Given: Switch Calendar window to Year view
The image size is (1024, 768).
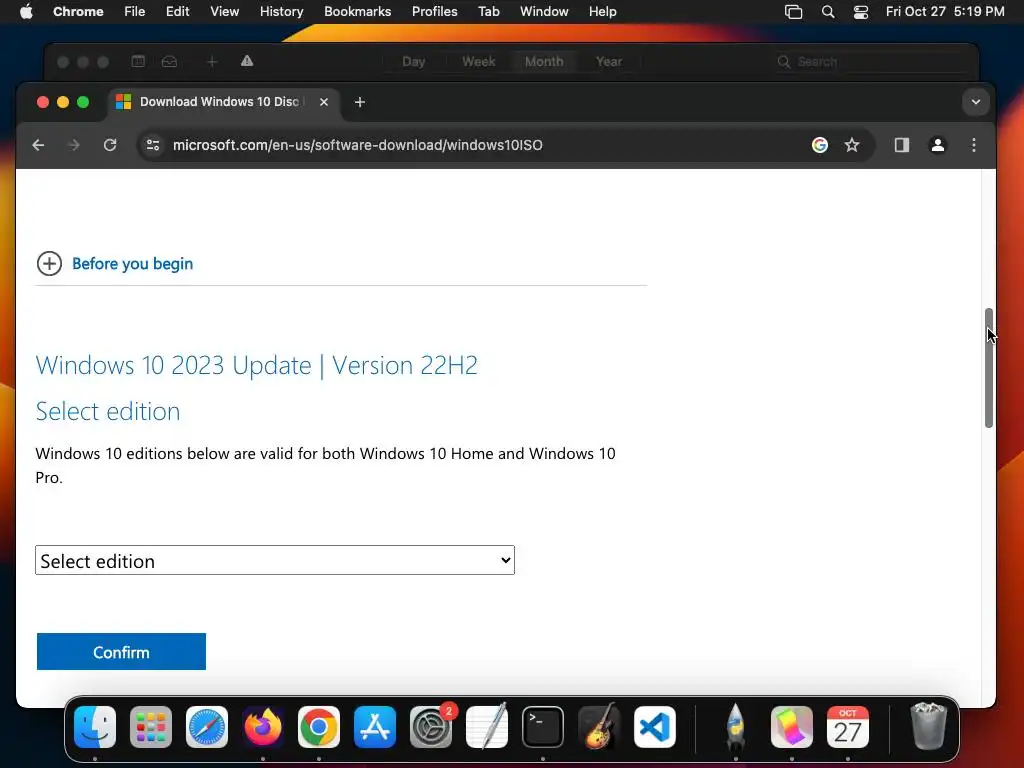Looking at the screenshot, I should 609,61.
